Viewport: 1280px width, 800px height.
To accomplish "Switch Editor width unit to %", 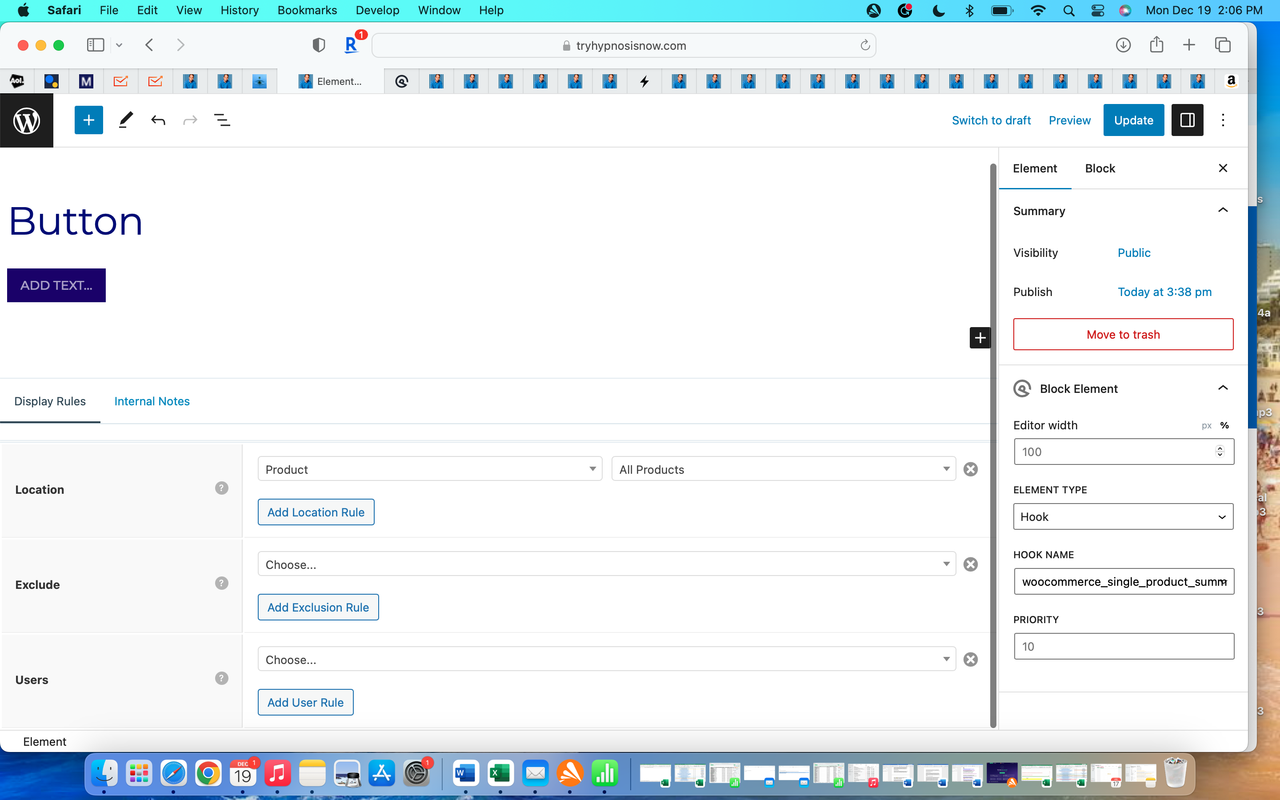I will click(x=1222, y=425).
